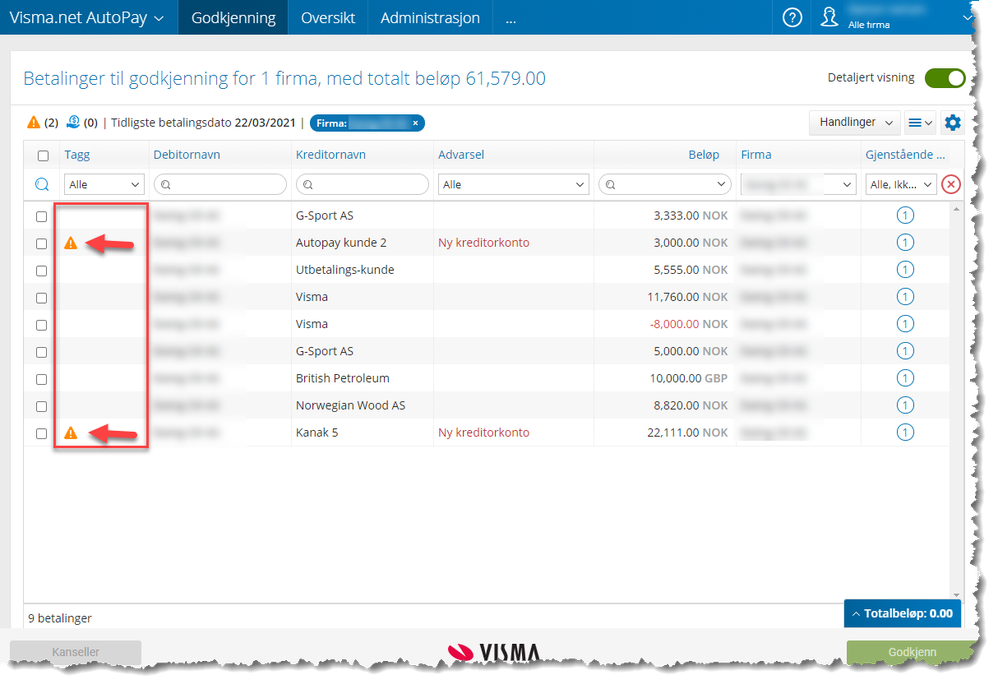Viewport: 998px width, 685px height.
Task: Click remaining approvals icon for Kanak 5
Action: tap(905, 432)
